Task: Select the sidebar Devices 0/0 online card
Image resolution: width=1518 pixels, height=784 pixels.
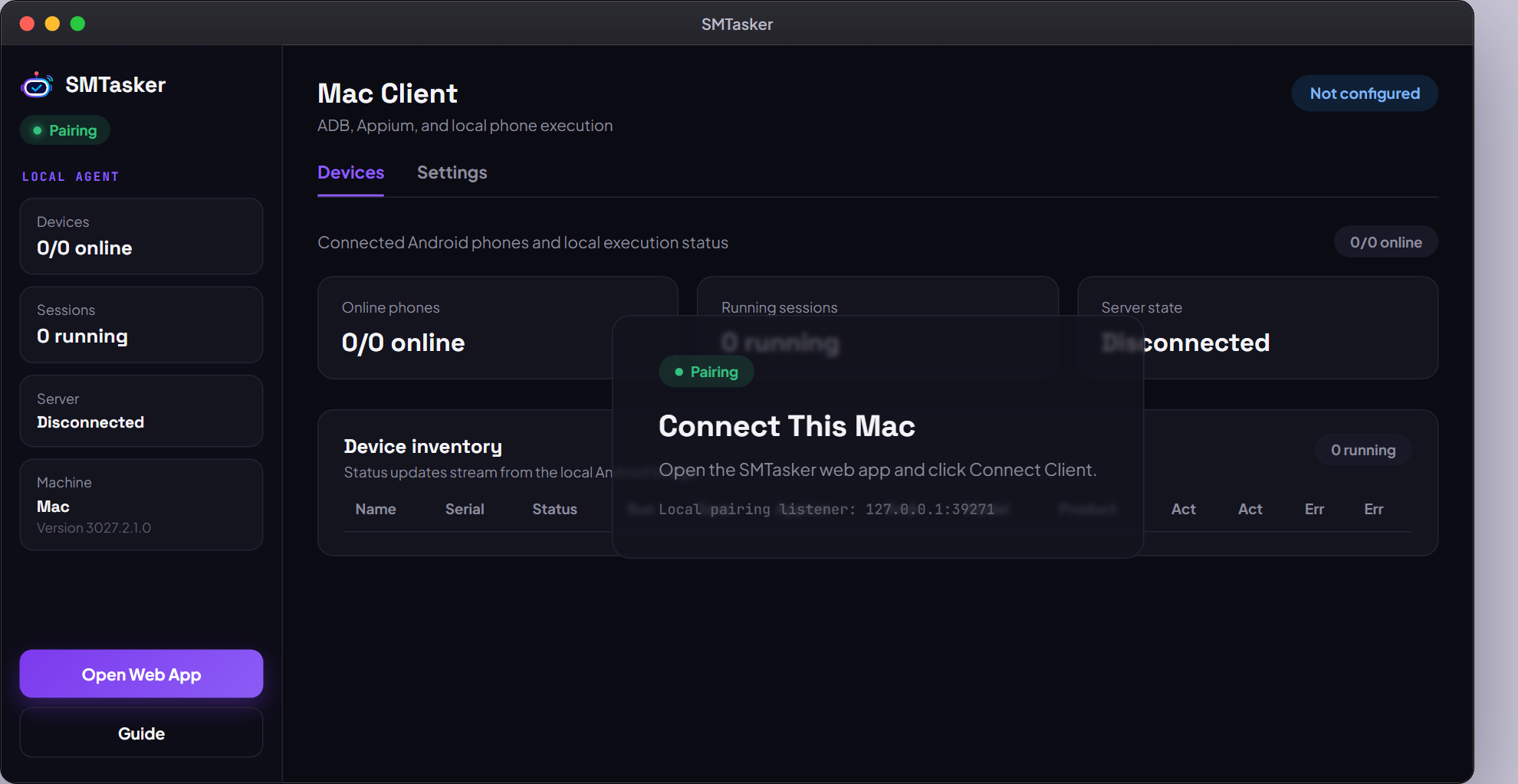Action: [x=141, y=236]
